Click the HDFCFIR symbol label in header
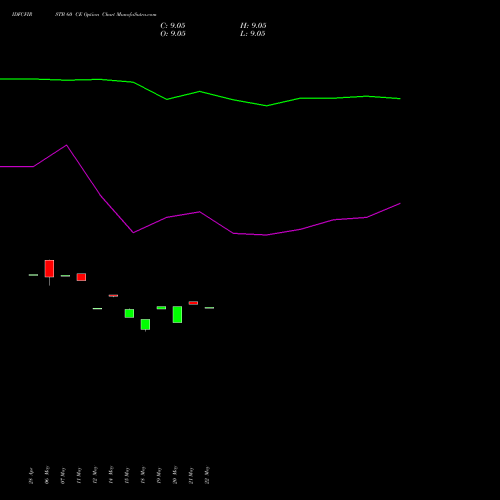 click(x=22, y=14)
